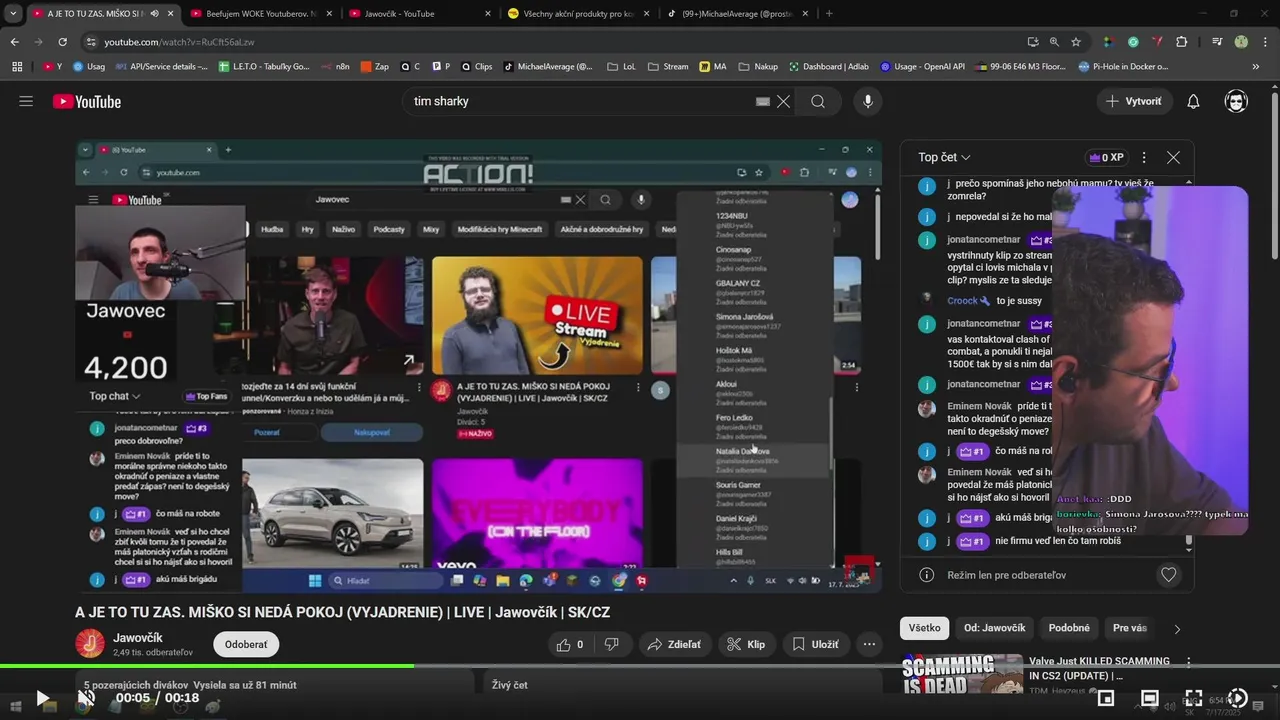The width and height of the screenshot is (1280, 720).
Task: Open the Dashboard | Adlab bookmark
Action: point(829,67)
